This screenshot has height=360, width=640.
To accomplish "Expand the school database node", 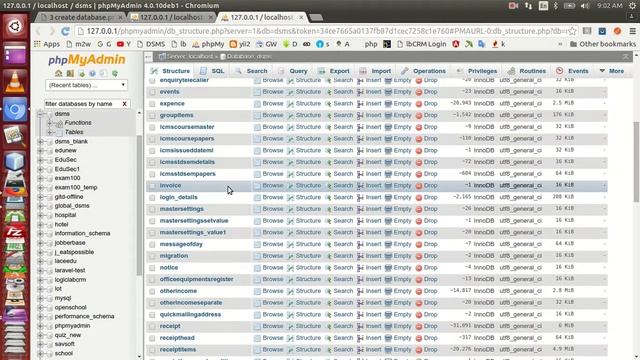I will pyautogui.click(x=40, y=353).
